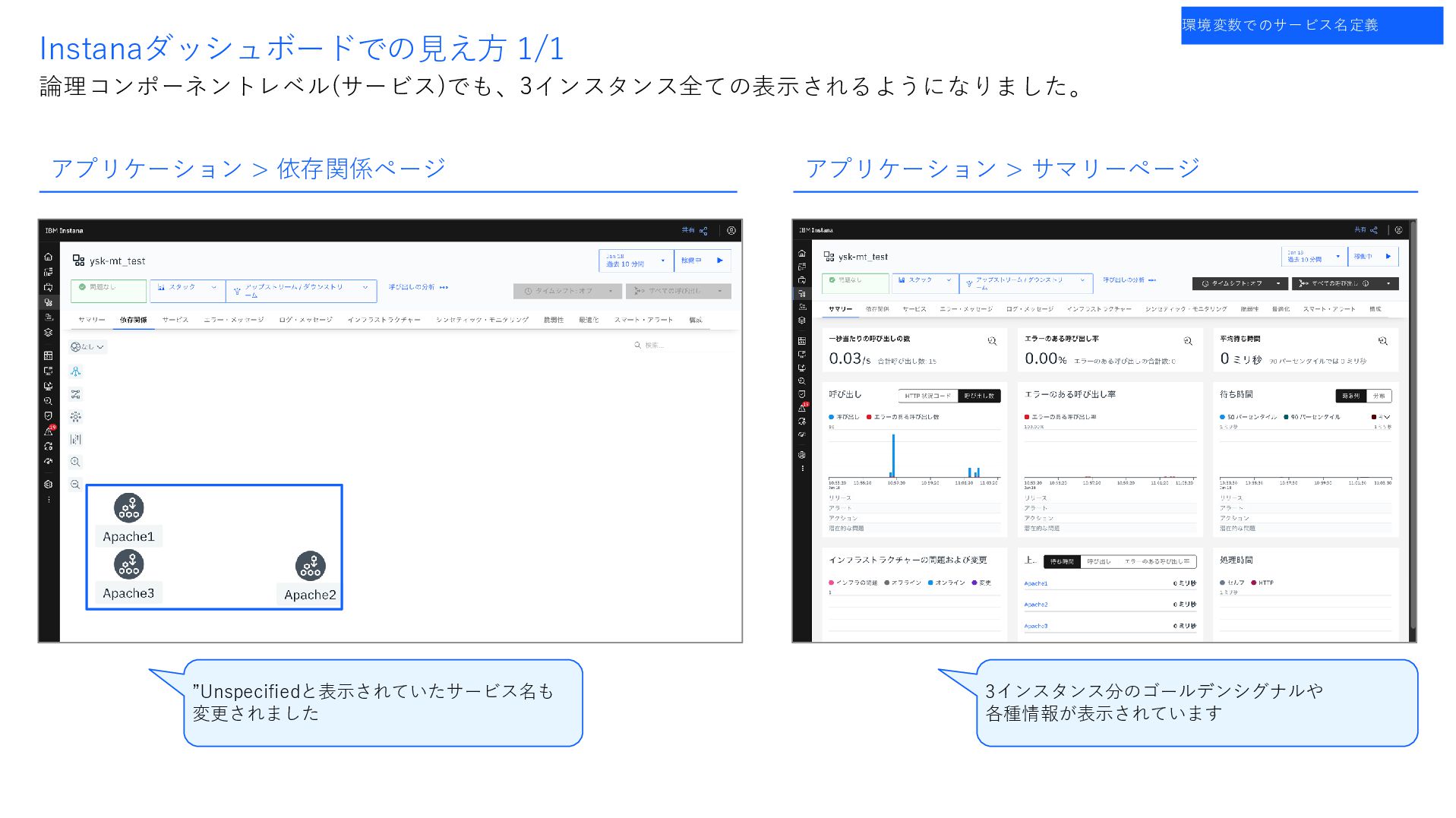Click the share icon in summary page header
The height and width of the screenshot is (818, 1456).
pyautogui.click(x=1374, y=230)
